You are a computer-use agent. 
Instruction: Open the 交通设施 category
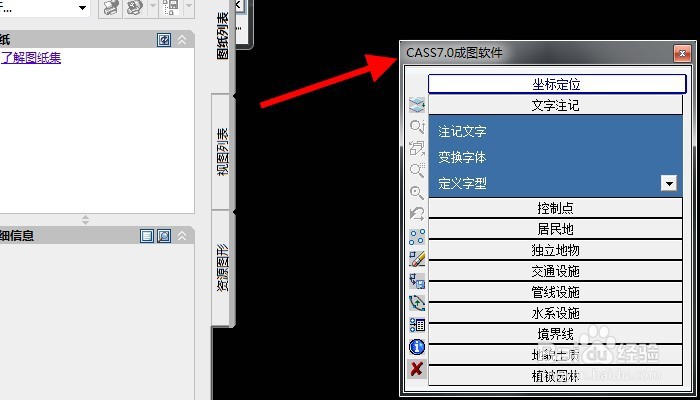point(555,271)
